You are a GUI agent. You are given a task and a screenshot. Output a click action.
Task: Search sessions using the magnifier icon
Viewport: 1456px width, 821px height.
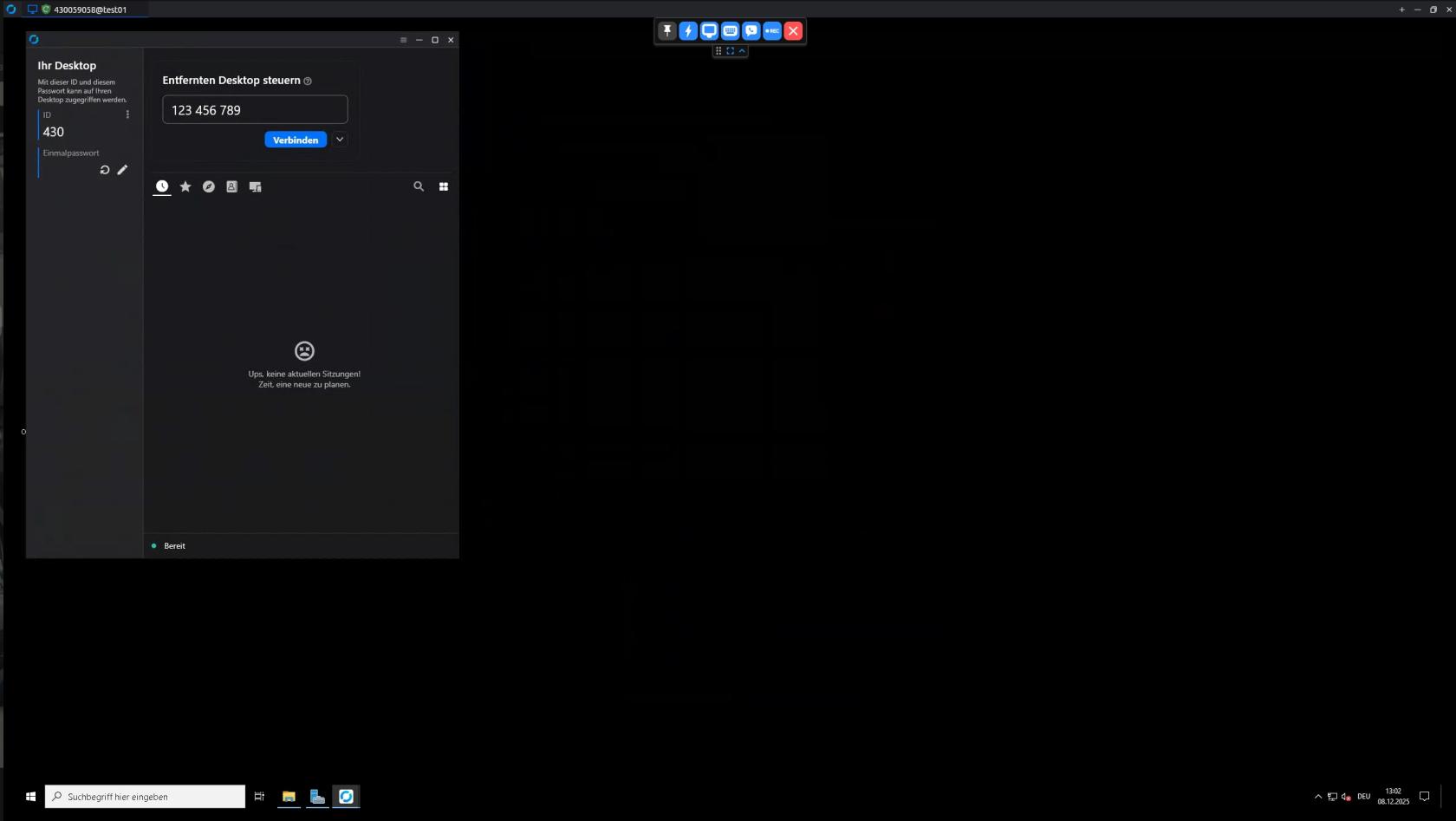[419, 186]
